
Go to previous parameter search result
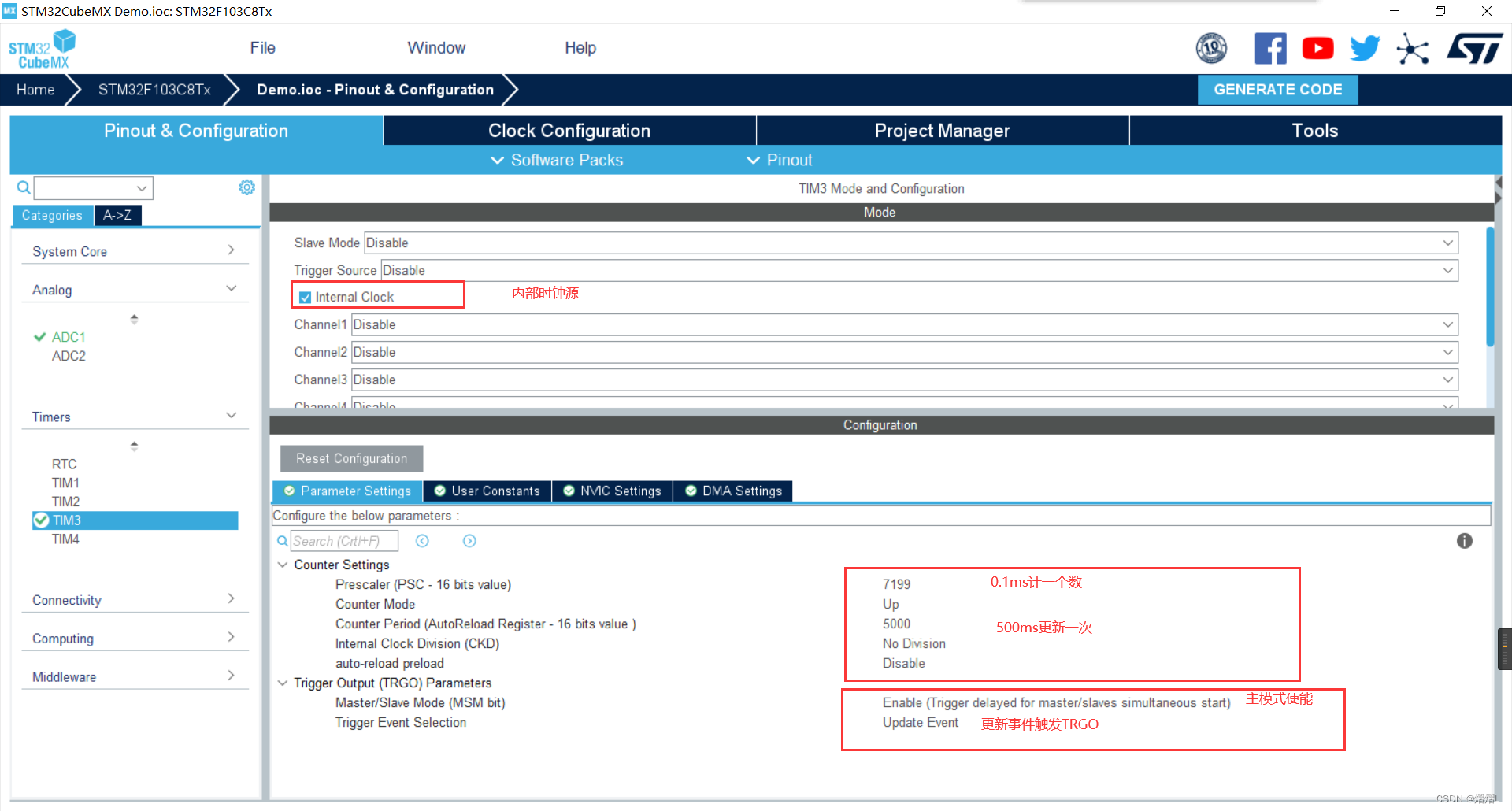pyautogui.click(x=422, y=541)
